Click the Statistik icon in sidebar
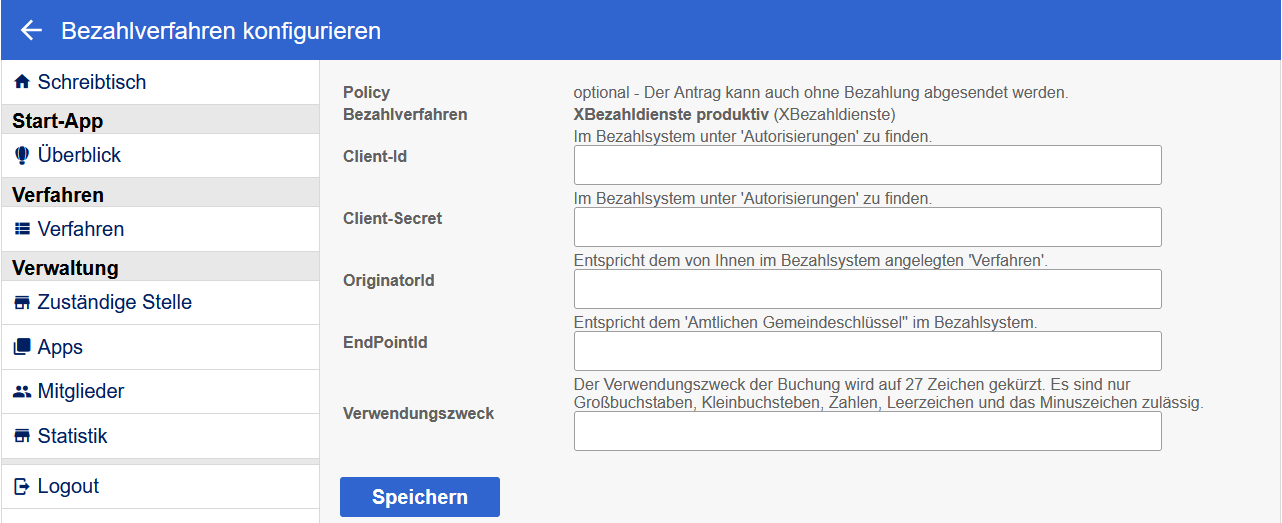 (22, 437)
